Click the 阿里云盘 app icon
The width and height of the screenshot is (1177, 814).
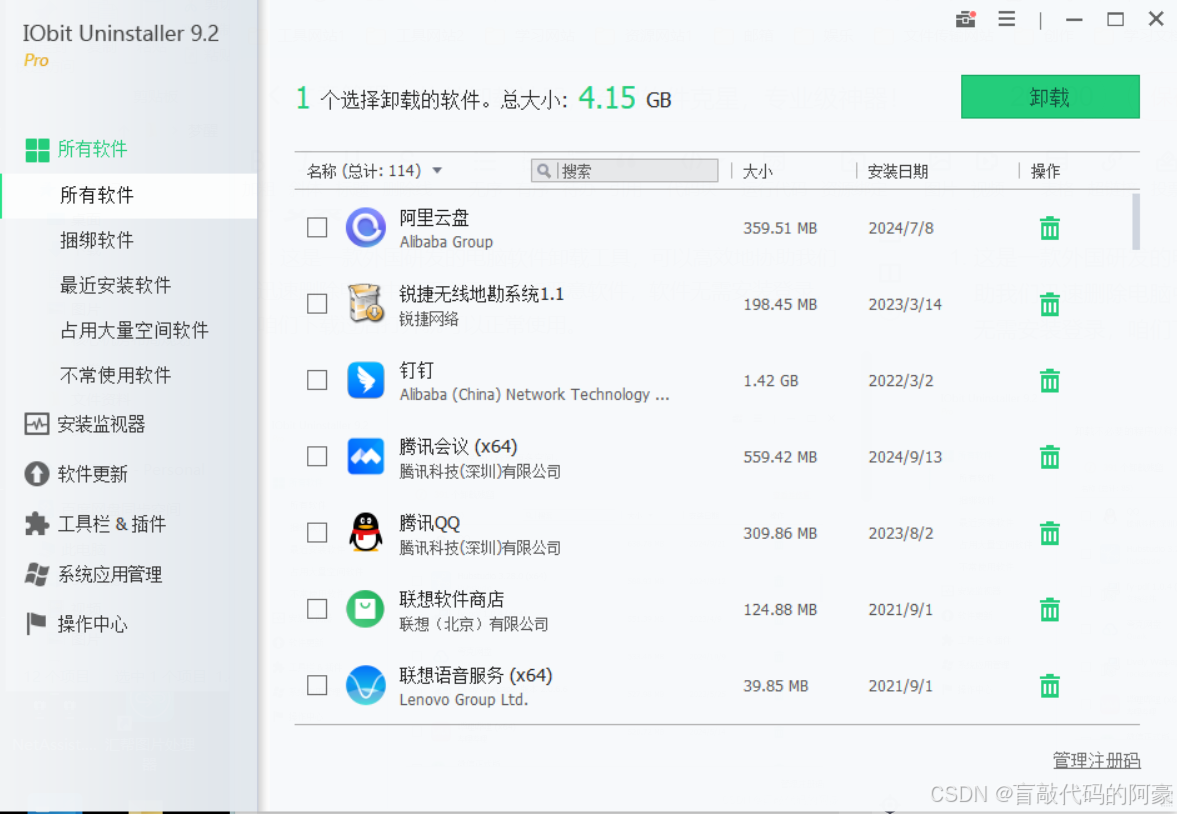[366, 228]
